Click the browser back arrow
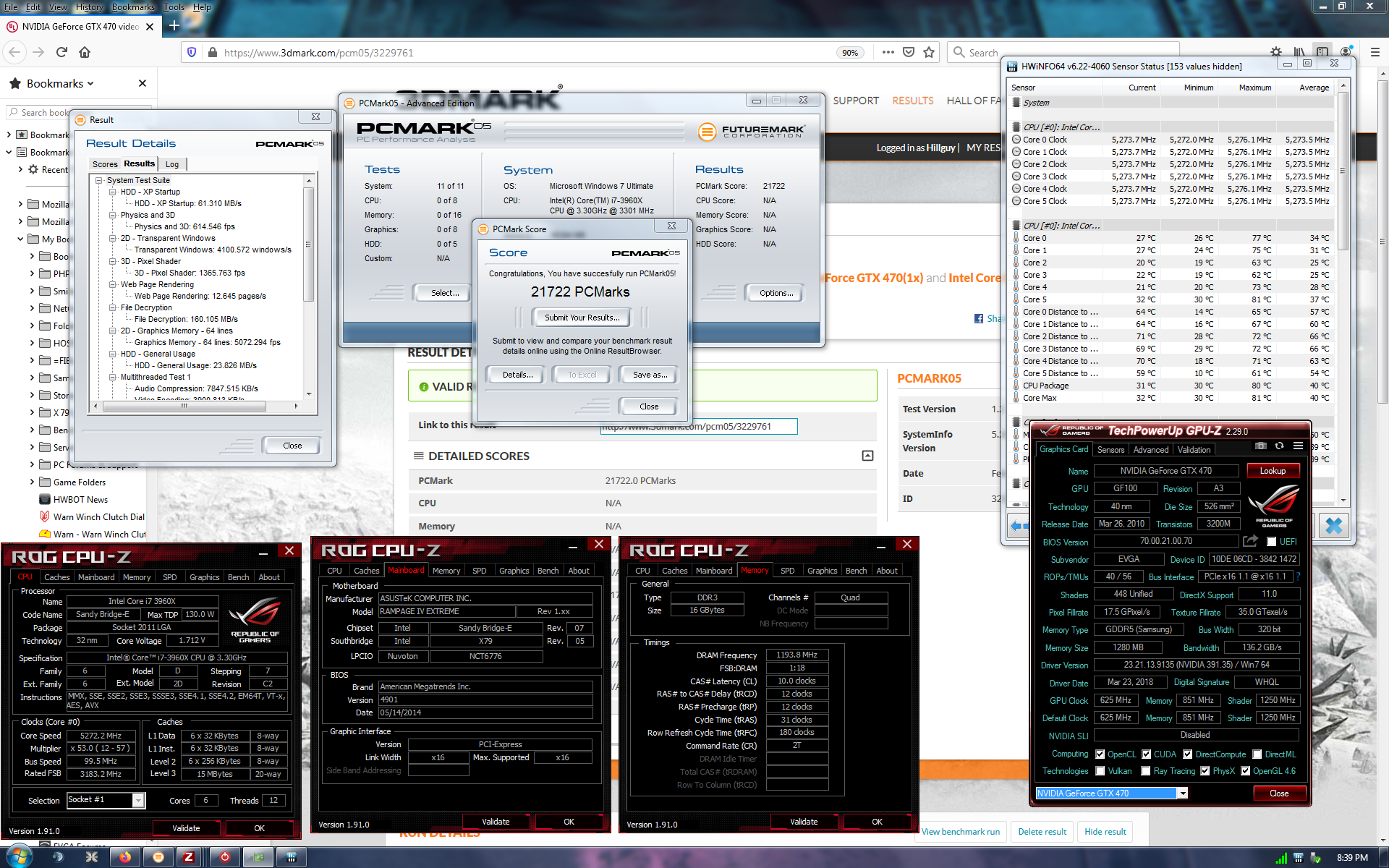This screenshot has width=1389, height=868. coord(15,52)
